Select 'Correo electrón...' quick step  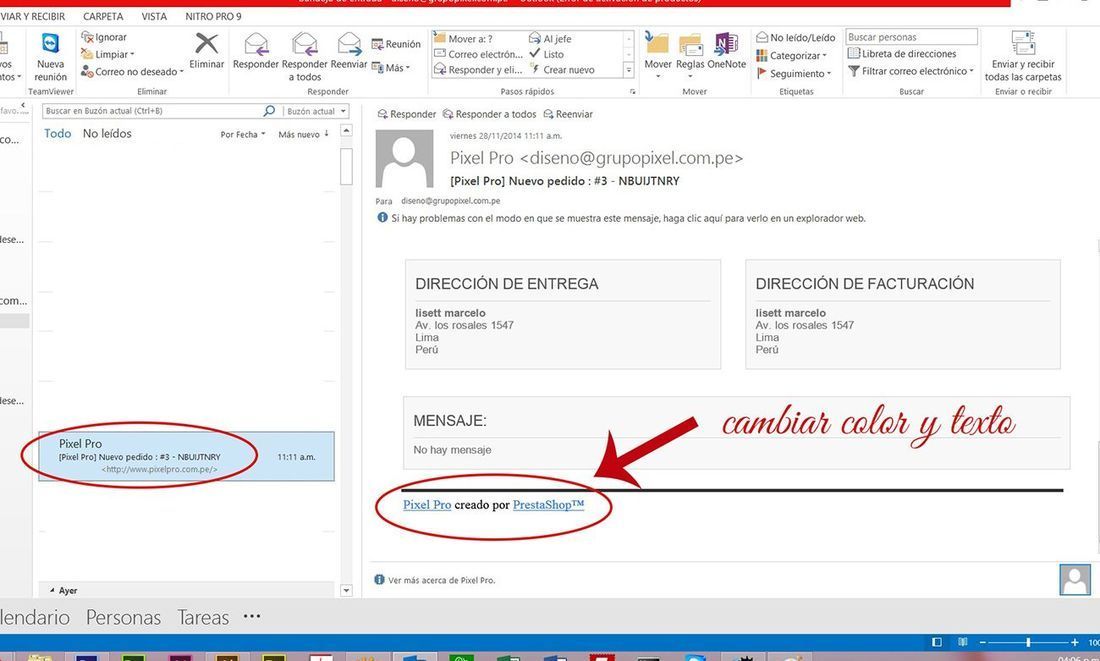(478, 54)
